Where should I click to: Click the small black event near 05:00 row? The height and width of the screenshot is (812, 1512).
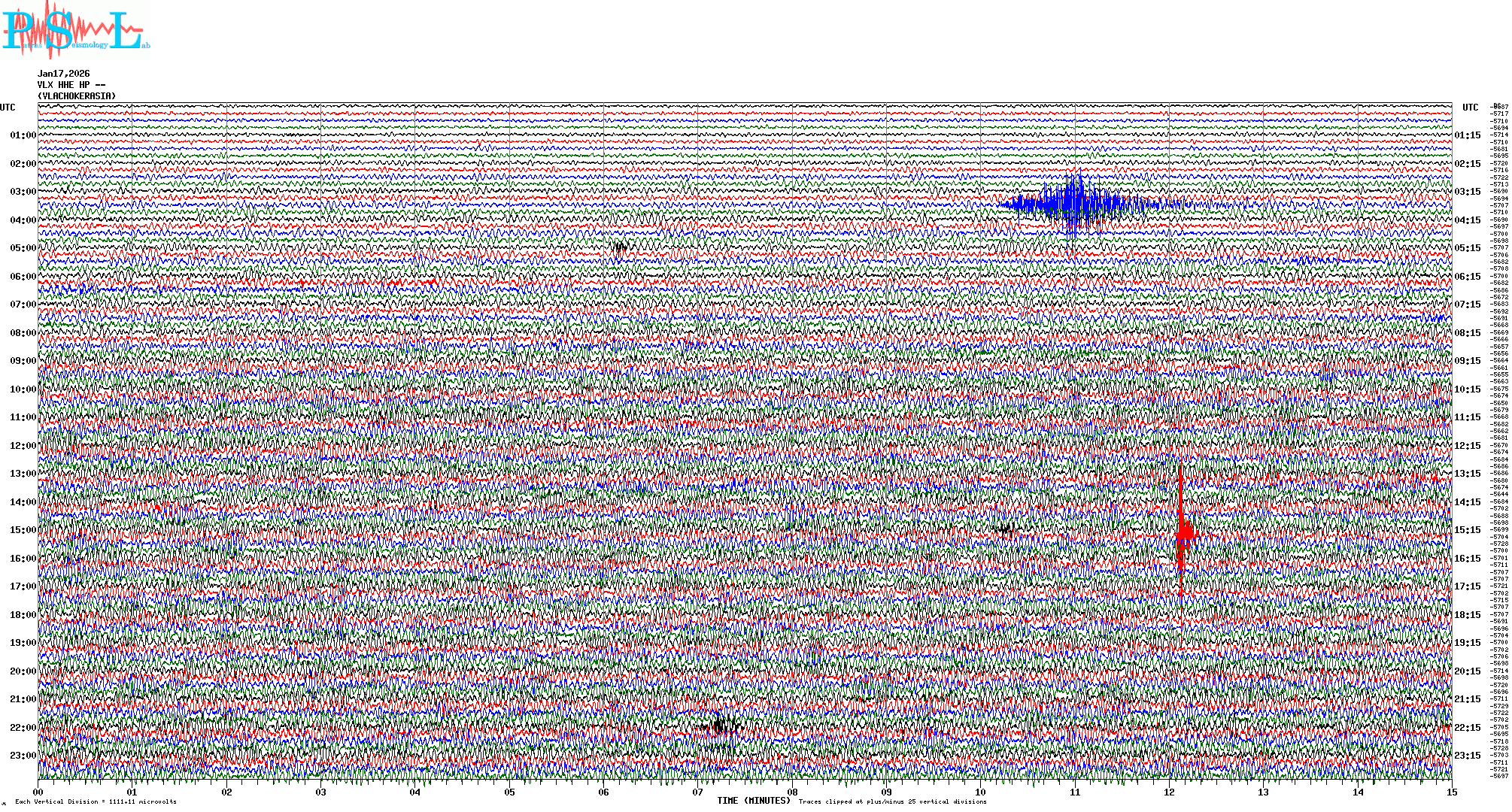pyautogui.click(x=620, y=247)
